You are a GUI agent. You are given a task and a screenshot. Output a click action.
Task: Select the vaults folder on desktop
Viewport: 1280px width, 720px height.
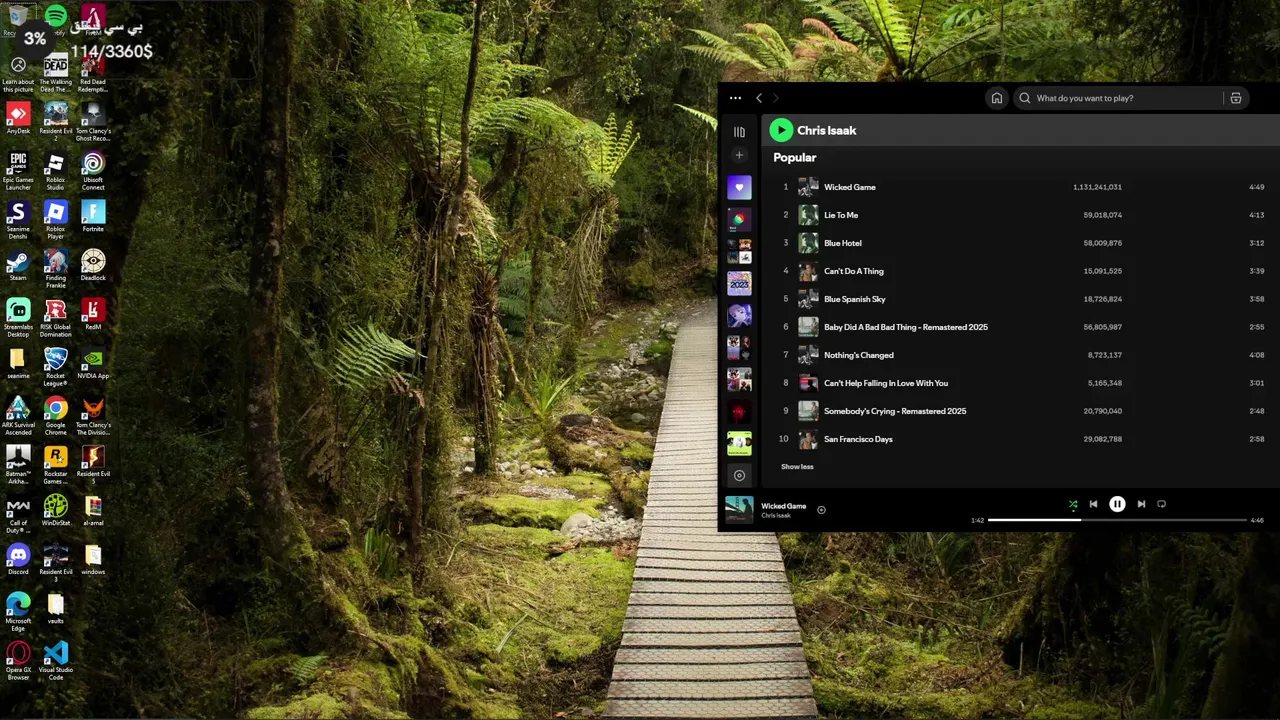coord(56,608)
